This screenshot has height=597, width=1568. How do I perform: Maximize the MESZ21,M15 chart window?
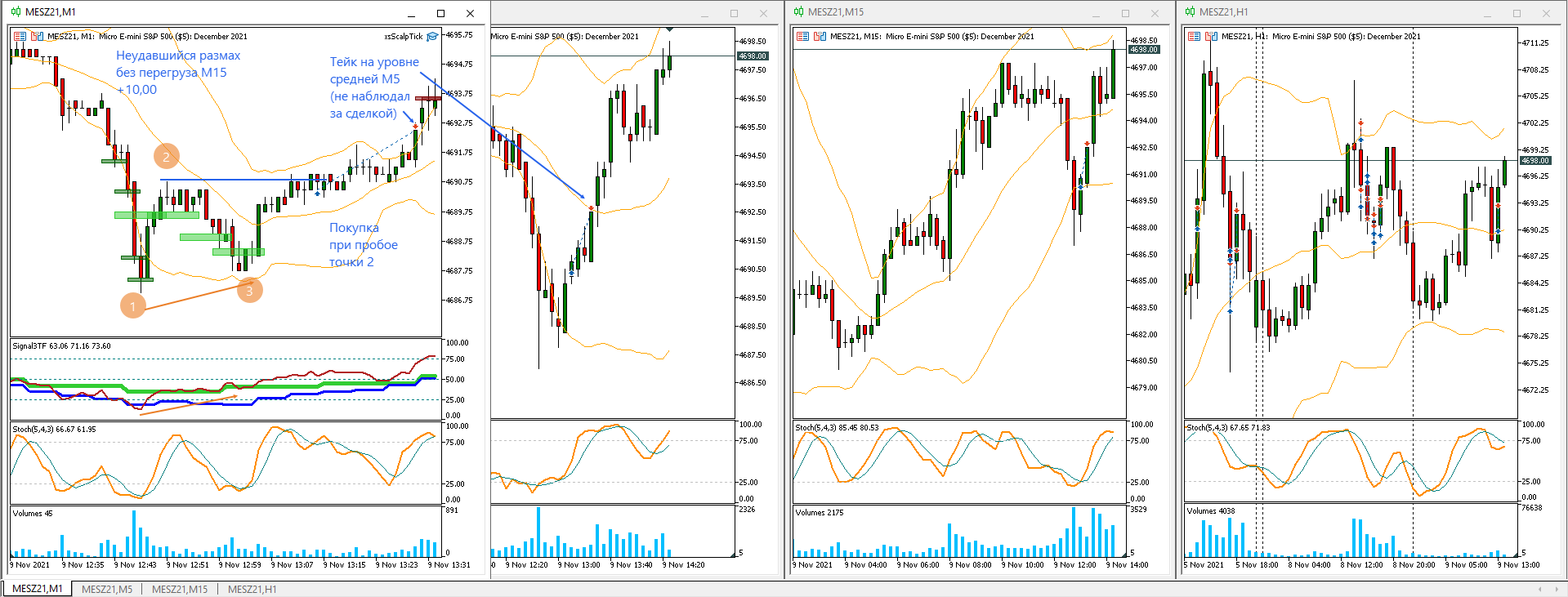1125,13
